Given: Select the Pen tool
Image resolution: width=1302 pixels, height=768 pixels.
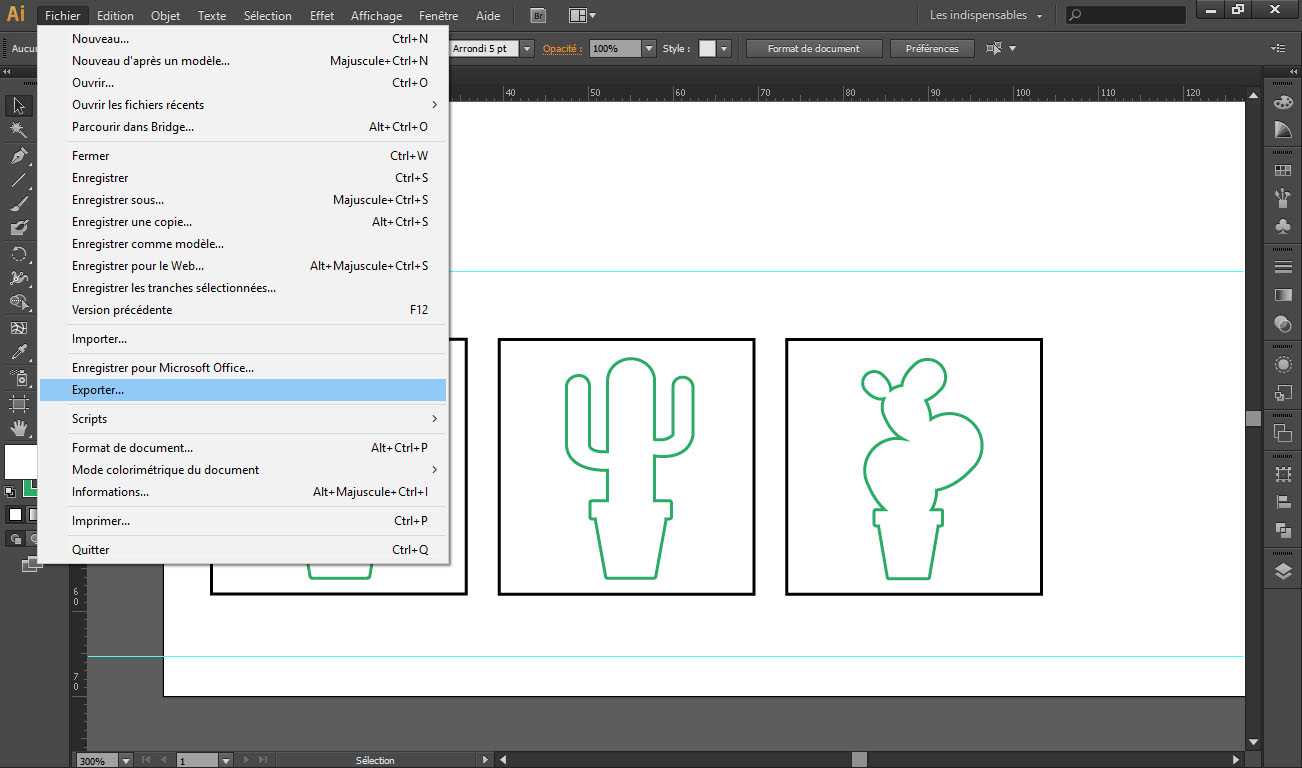Looking at the screenshot, I should click(x=19, y=156).
